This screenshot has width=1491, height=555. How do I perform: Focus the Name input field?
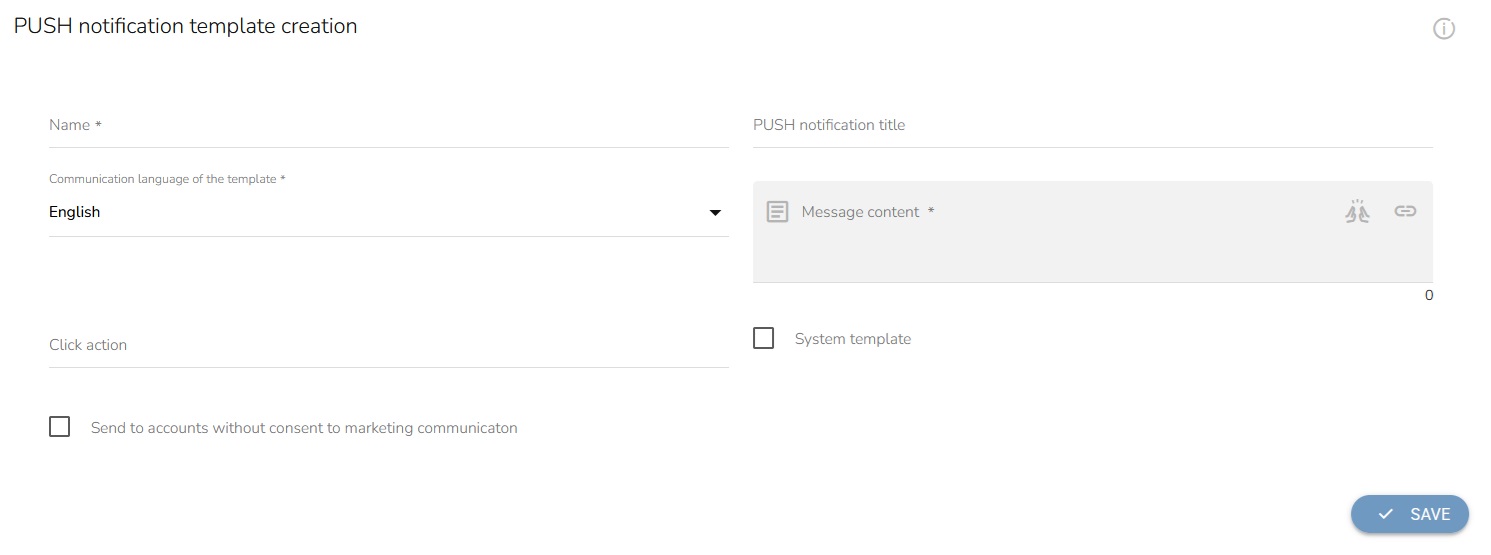(x=388, y=126)
